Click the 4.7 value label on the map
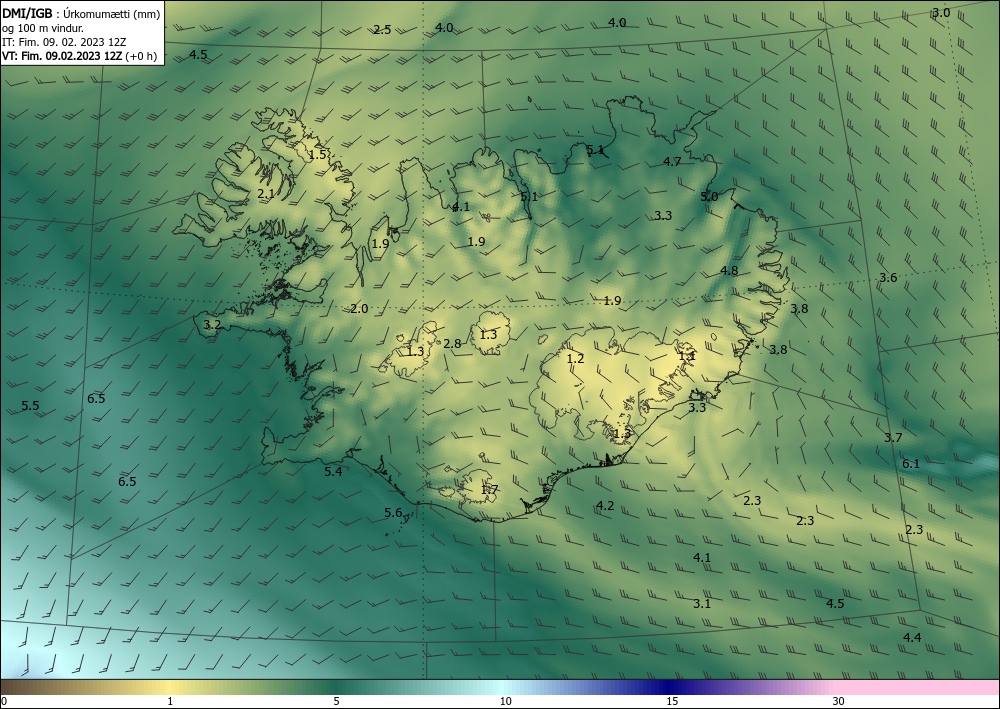Image resolution: width=1000 pixels, height=709 pixels. click(672, 161)
